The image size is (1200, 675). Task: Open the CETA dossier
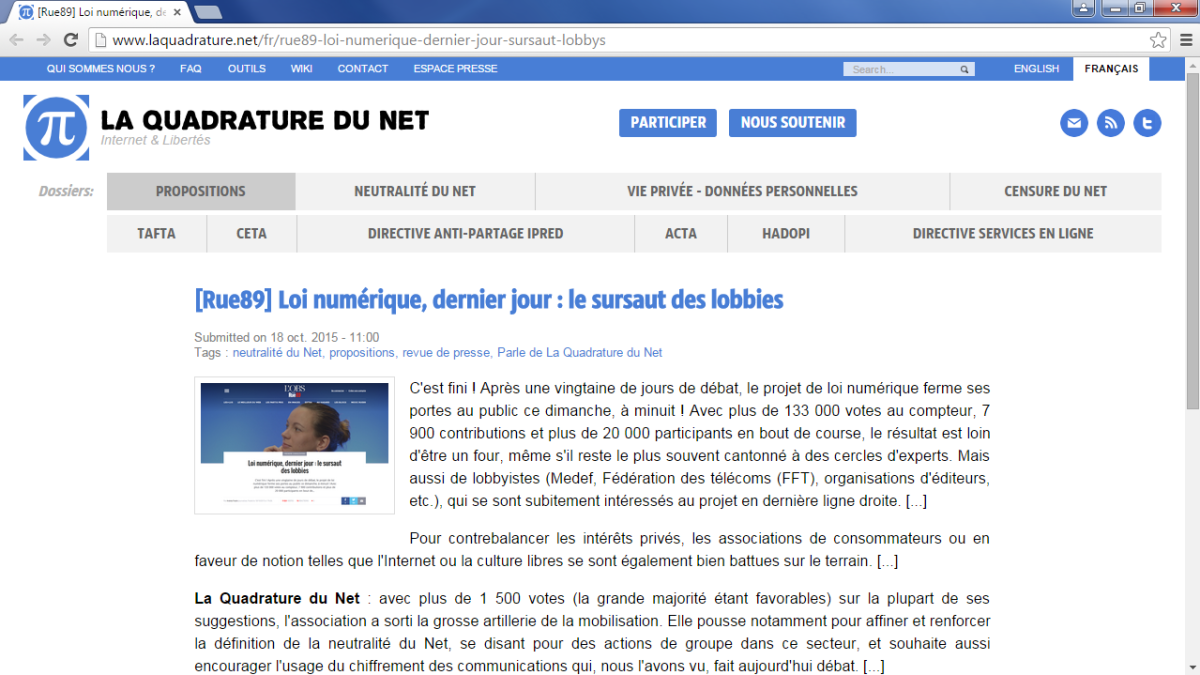(x=252, y=233)
